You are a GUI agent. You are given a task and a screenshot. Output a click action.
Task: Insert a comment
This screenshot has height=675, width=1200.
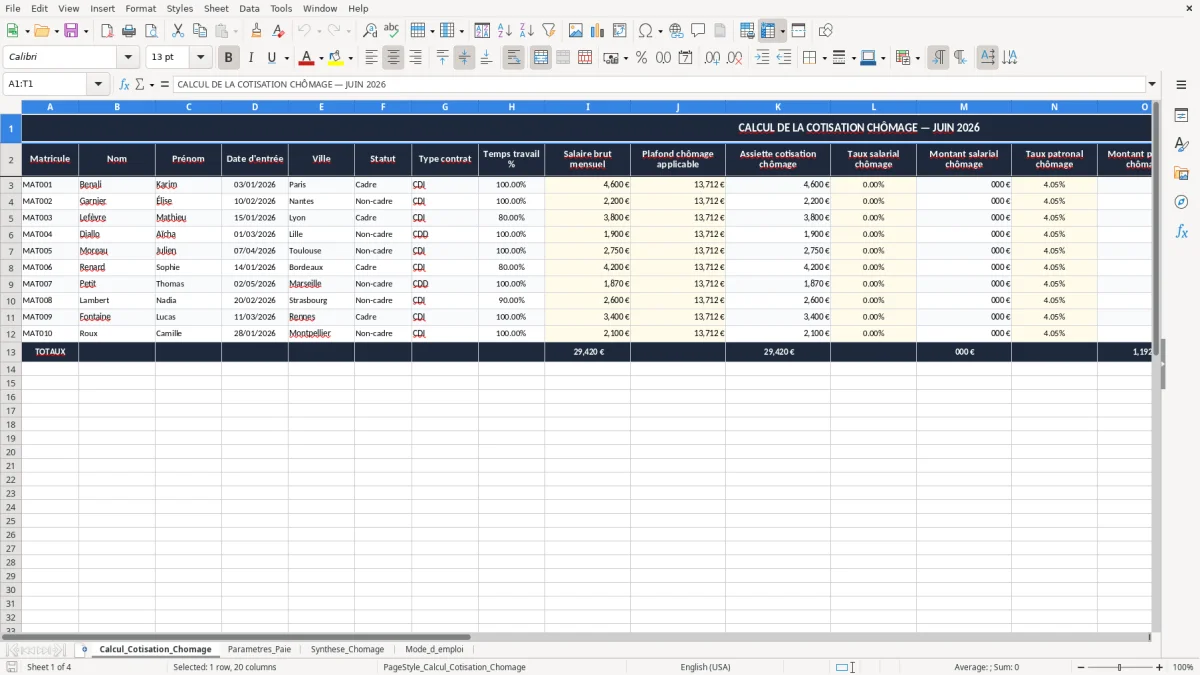coord(698,31)
